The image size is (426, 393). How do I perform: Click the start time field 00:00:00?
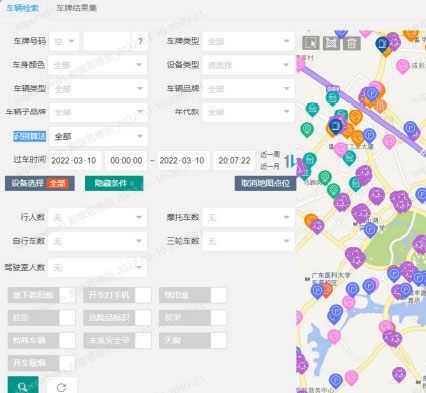[x=126, y=160]
